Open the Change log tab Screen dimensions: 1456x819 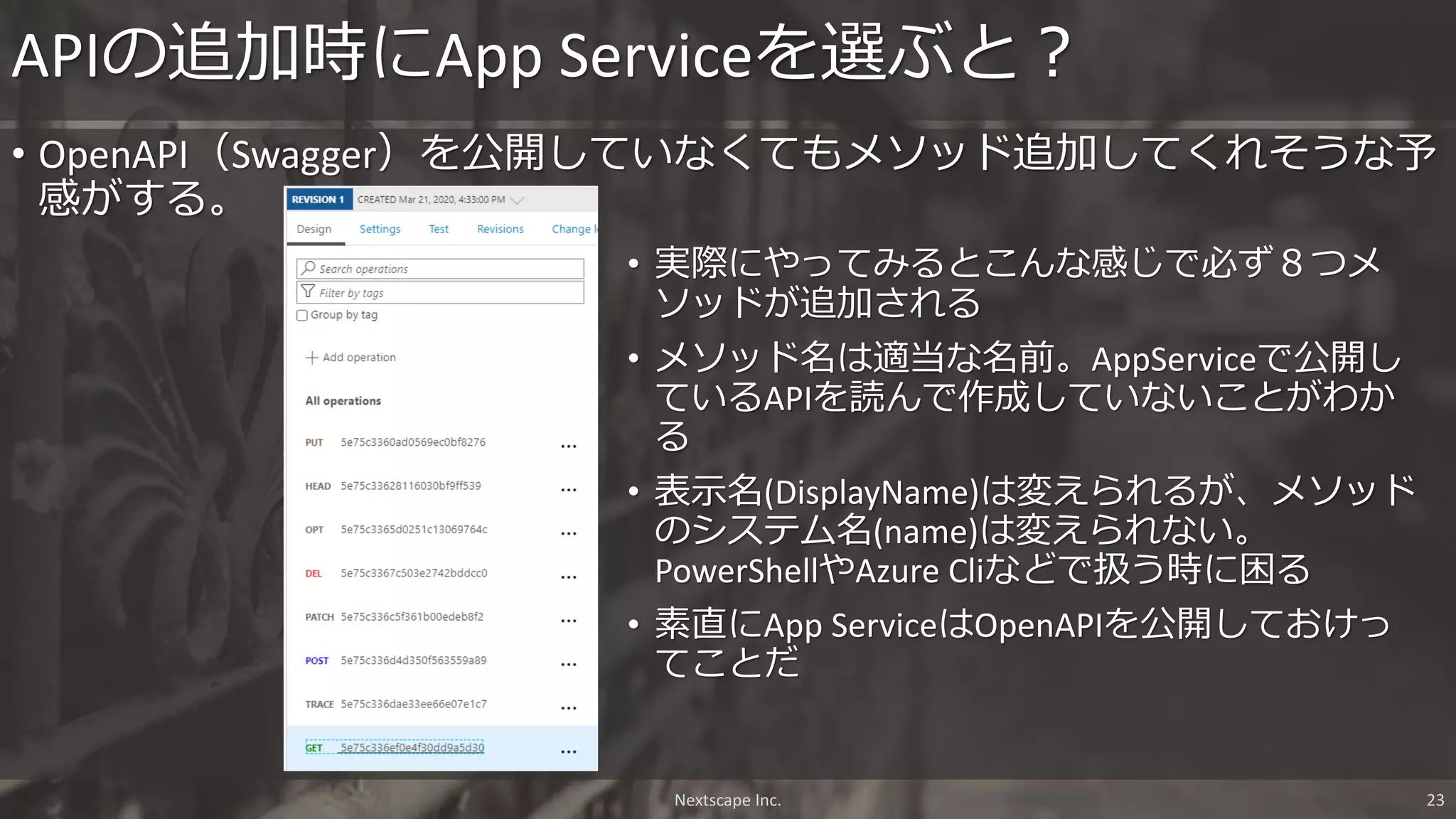point(574,229)
